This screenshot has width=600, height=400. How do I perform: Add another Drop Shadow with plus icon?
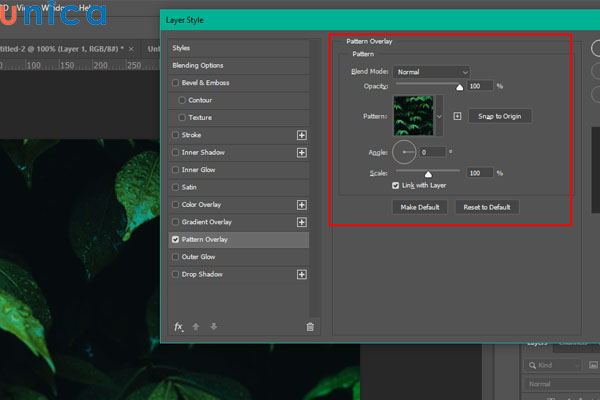301,274
